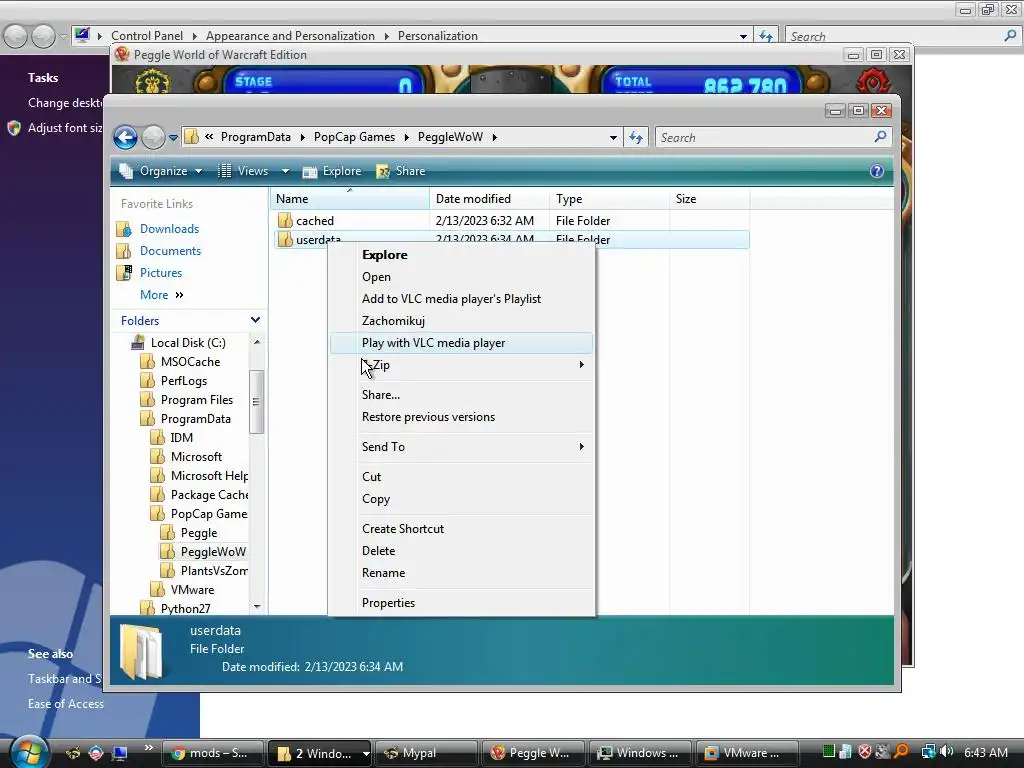Image resolution: width=1024 pixels, height=768 pixels.
Task: Switch to VMware taskbar button
Action: coord(748,753)
